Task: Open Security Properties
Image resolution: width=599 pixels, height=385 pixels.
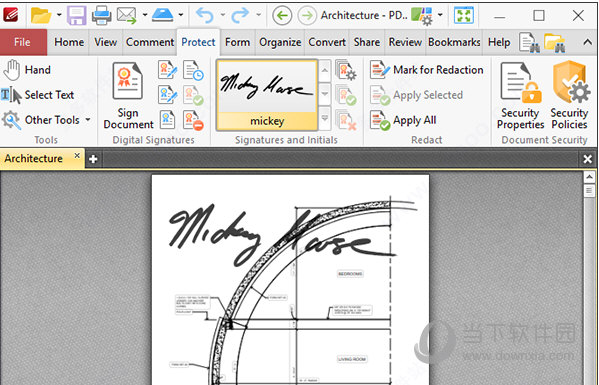Action: [x=520, y=95]
